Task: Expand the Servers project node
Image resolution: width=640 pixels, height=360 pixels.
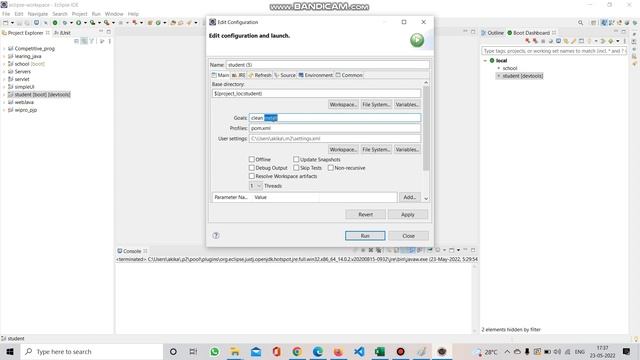Action: pos(4,71)
